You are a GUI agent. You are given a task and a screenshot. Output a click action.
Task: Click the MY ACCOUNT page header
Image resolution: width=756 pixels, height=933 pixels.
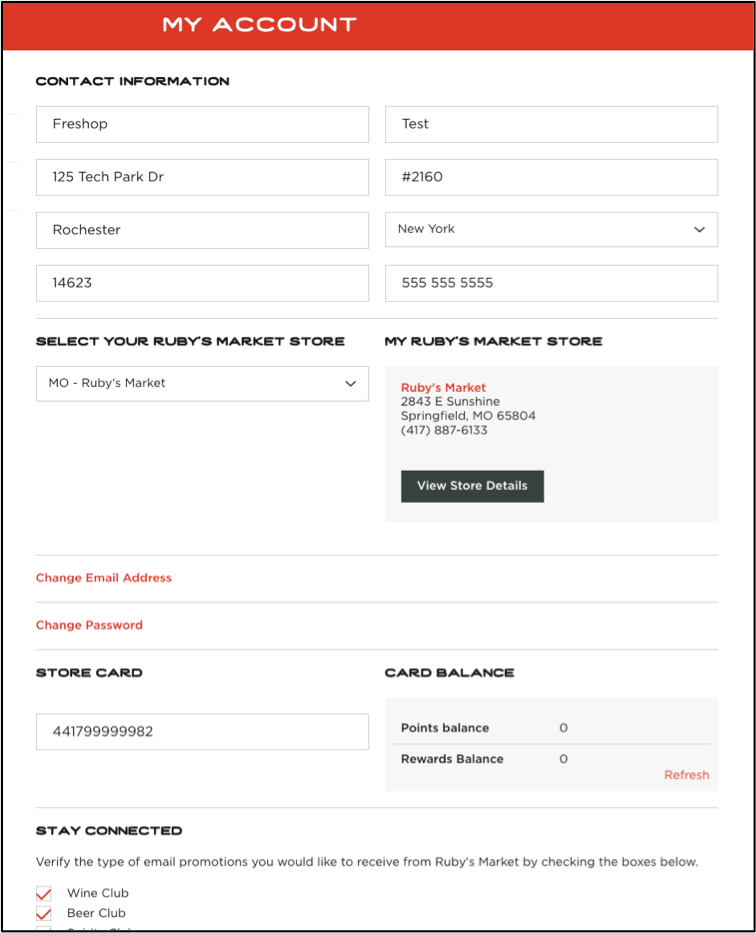259,24
